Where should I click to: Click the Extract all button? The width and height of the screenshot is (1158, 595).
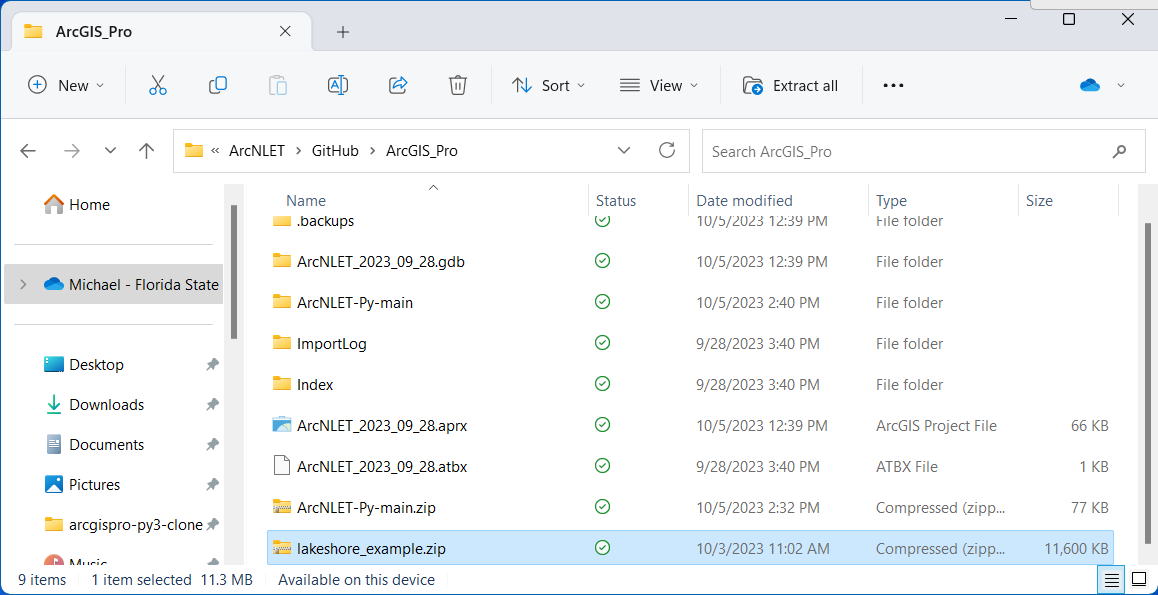click(791, 86)
